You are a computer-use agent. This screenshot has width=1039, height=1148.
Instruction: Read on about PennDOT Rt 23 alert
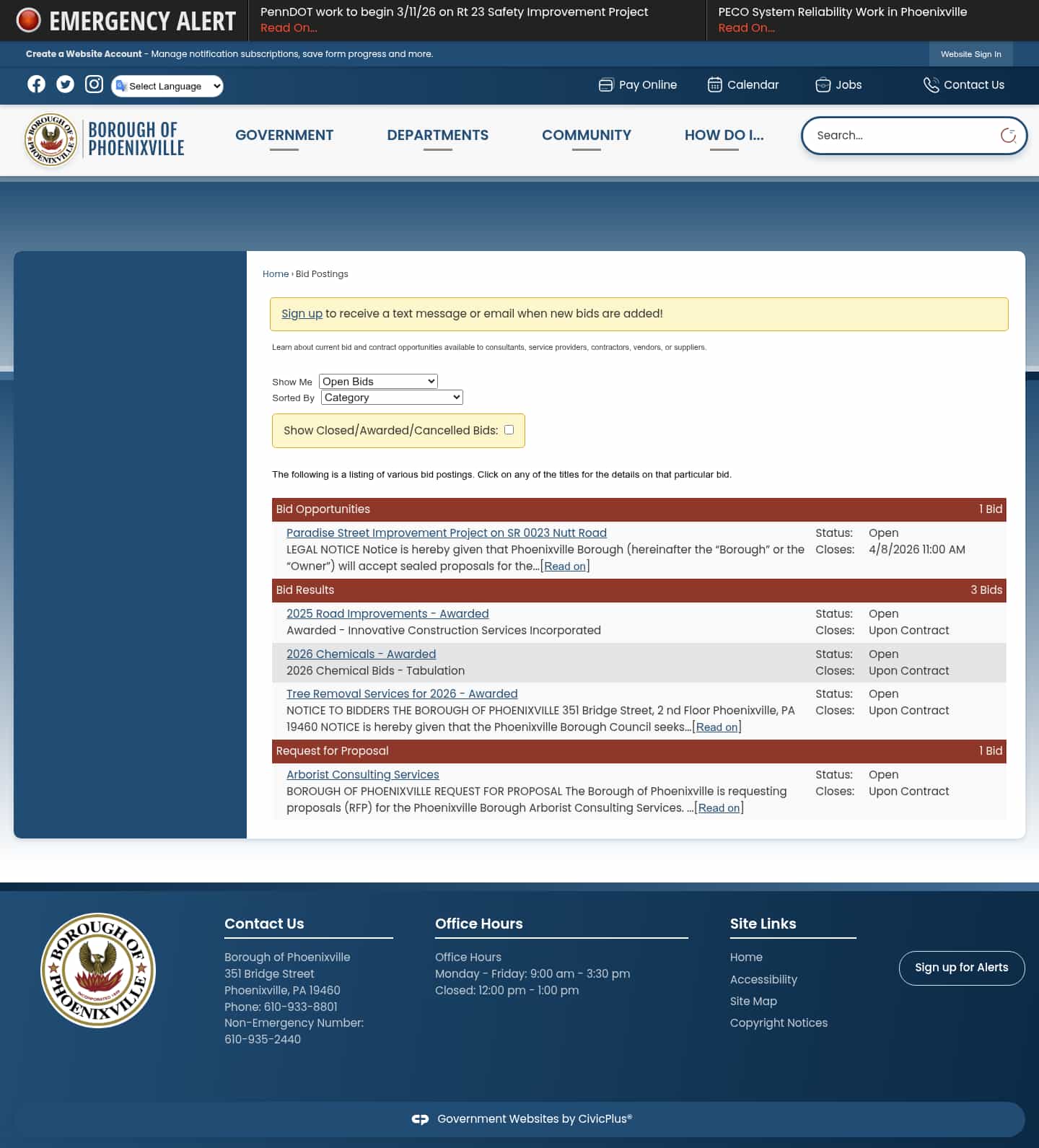pyautogui.click(x=289, y=28)
